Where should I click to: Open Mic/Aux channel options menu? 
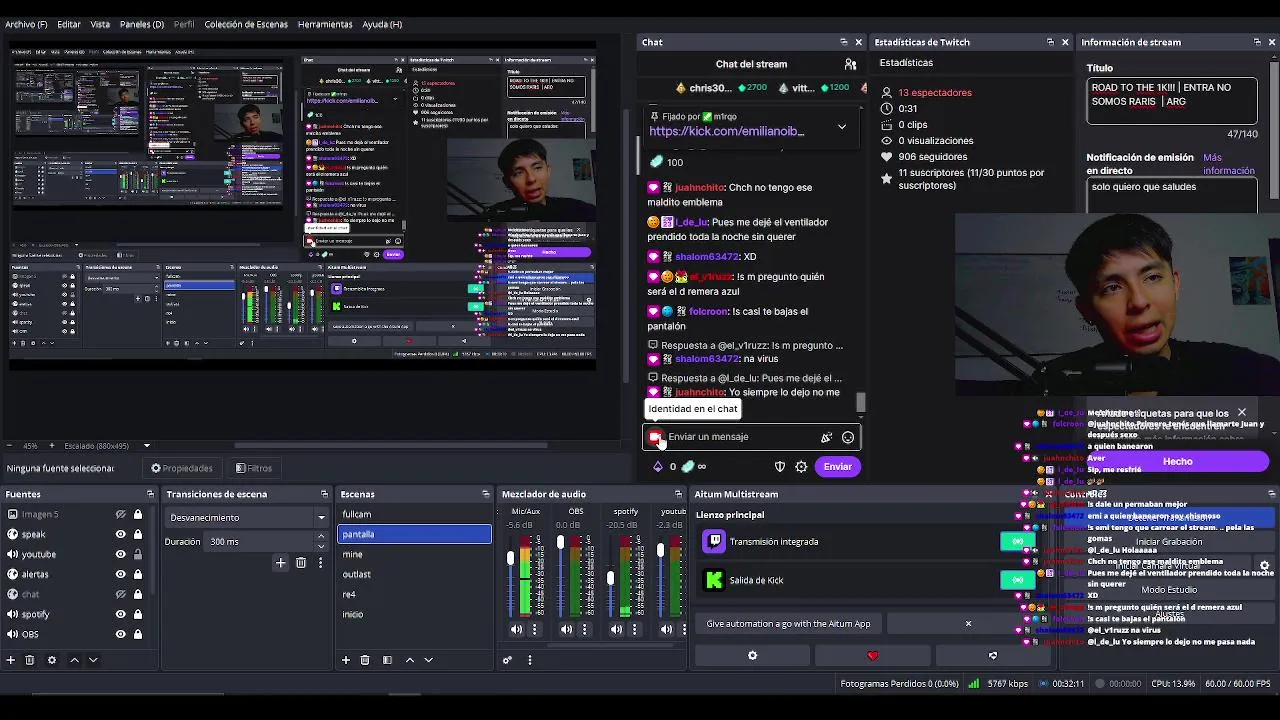point(534,629)
